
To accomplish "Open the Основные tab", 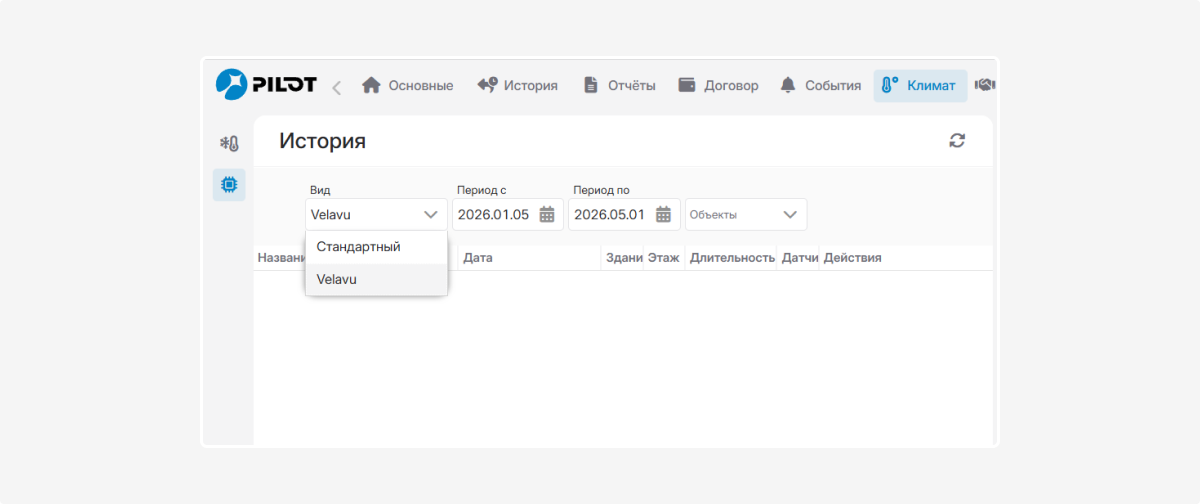I will tap(407, 86).
